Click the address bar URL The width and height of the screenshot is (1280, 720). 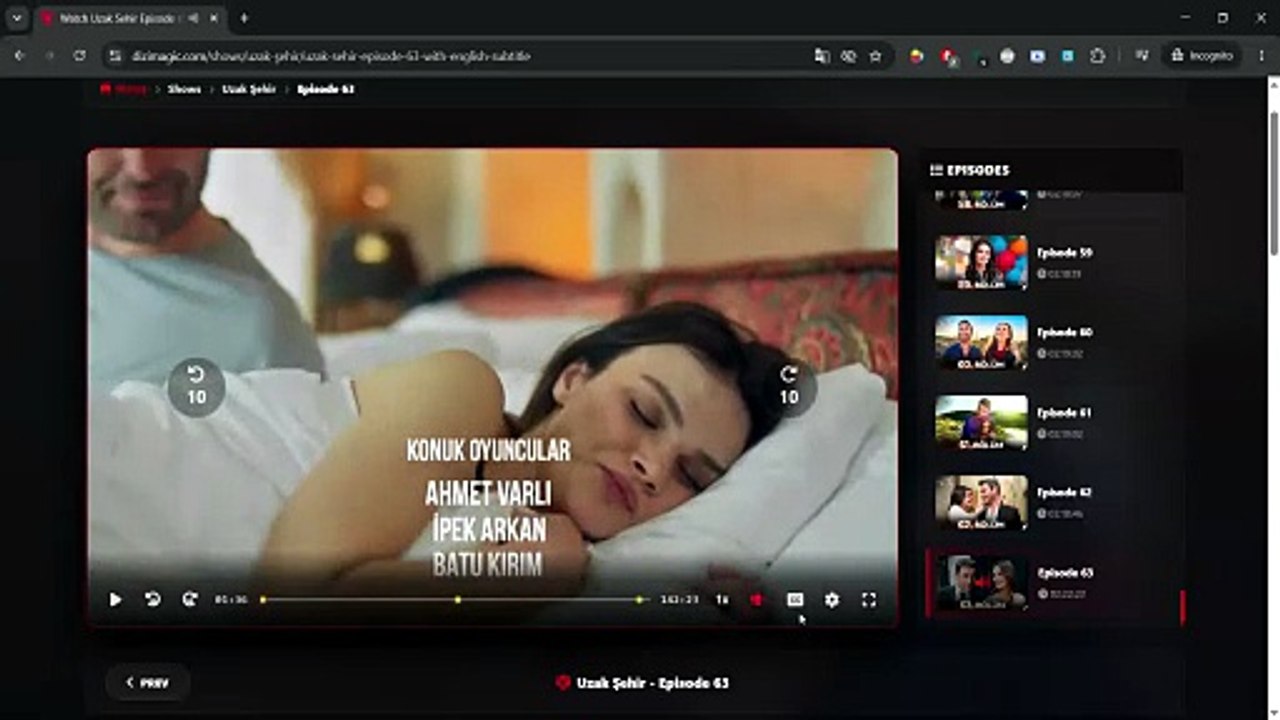[331, 56]
